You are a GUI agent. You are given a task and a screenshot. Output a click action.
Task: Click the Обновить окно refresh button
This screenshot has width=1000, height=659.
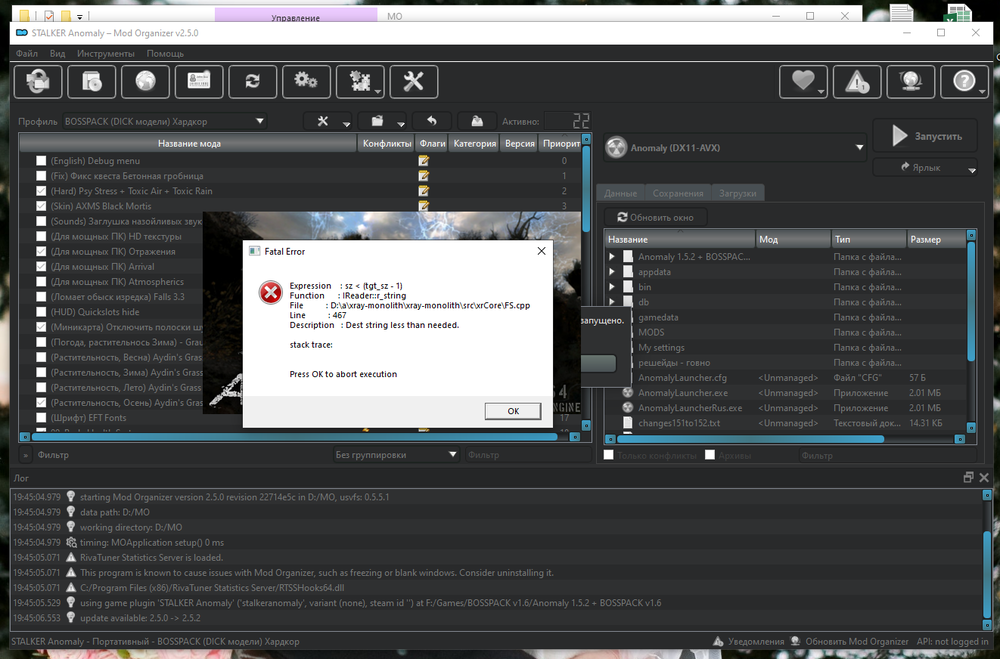click(656, 217)
